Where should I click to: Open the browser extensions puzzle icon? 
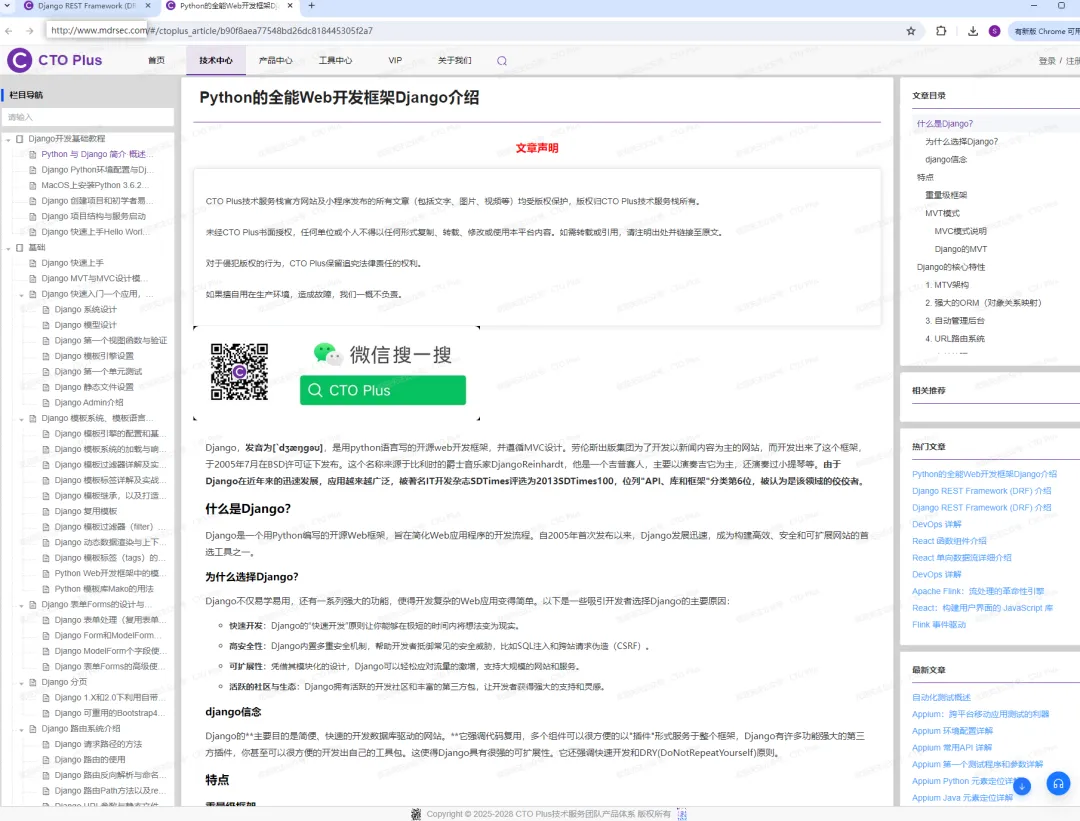coord(941,31)
